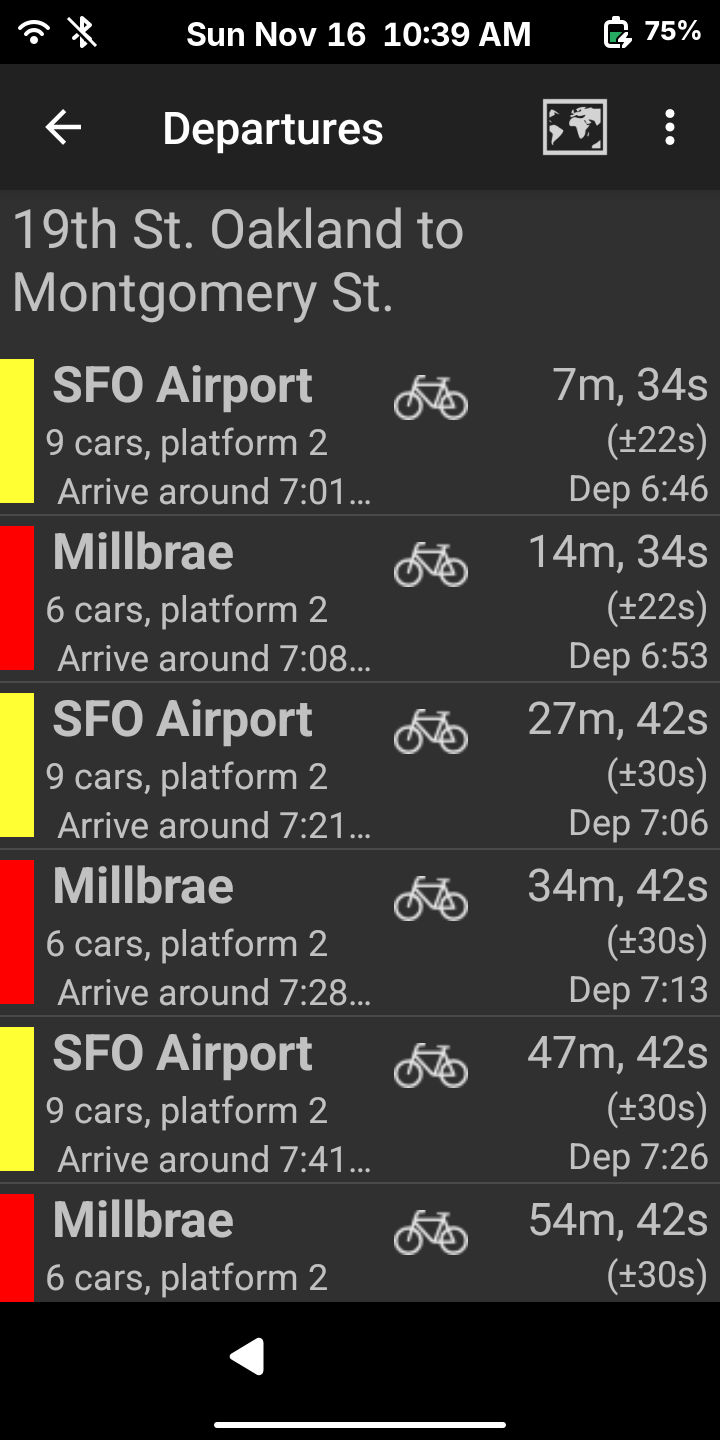The height and width of the screenshot is (1440, 720).
Task: Tap bike icon on the Dep 6:53 Millbrae train
Action: (x=431, y=564)
